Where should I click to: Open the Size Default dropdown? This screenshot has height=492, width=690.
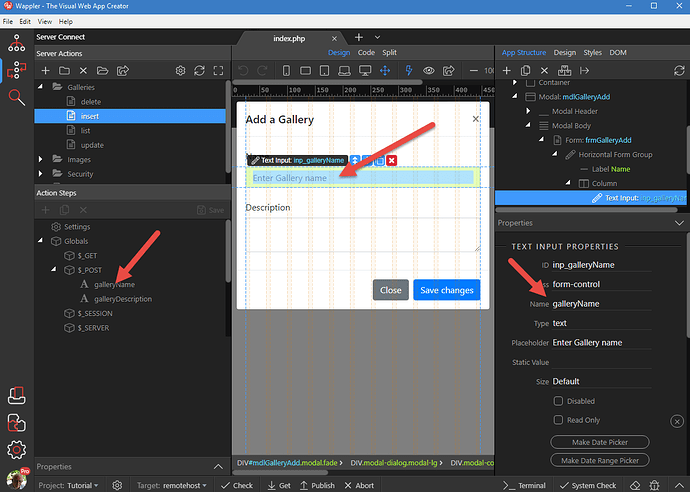pyautogui.click(x=602, y=381)
